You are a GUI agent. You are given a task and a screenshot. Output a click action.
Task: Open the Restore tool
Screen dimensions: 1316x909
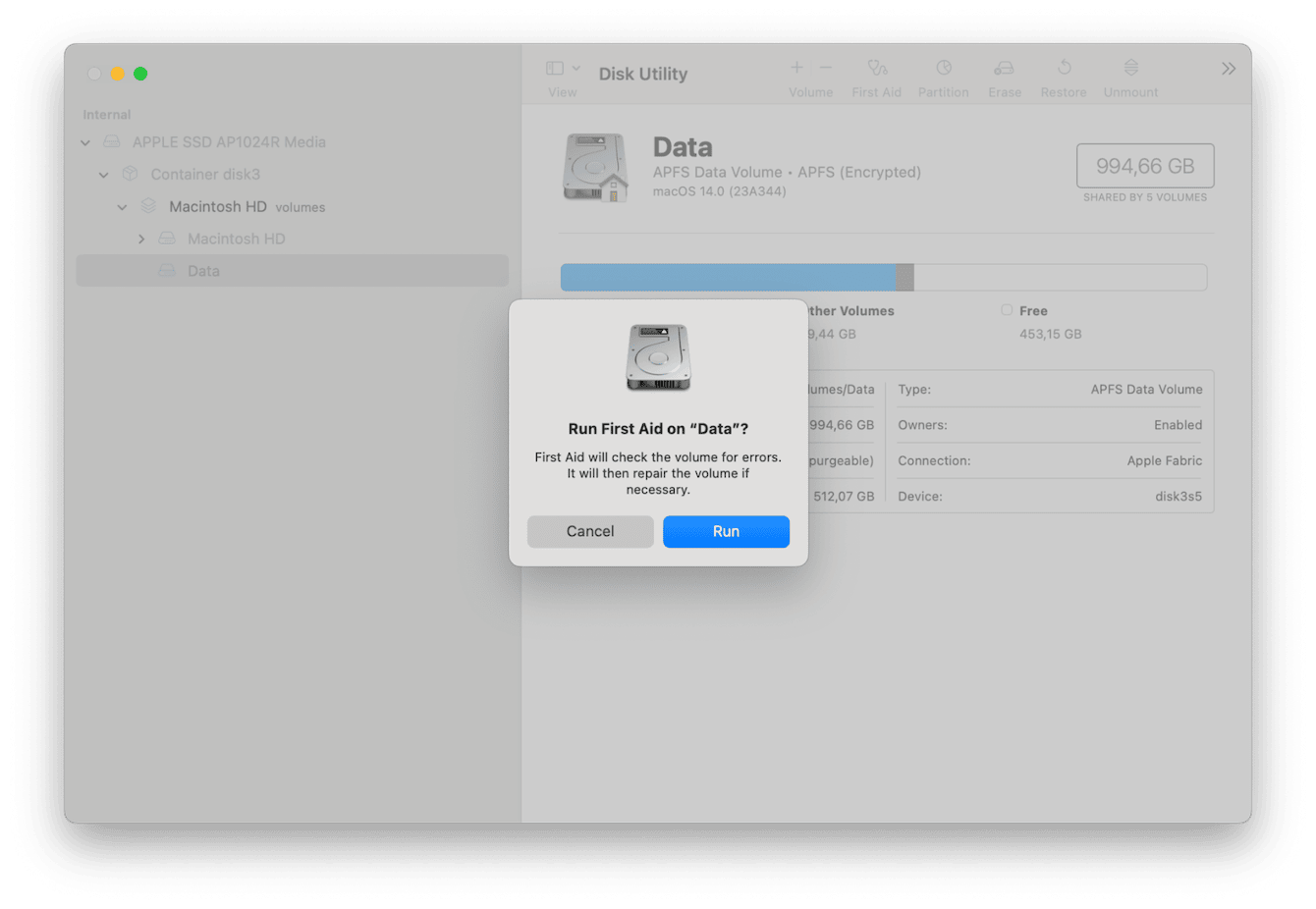(x=1064, y=69)
